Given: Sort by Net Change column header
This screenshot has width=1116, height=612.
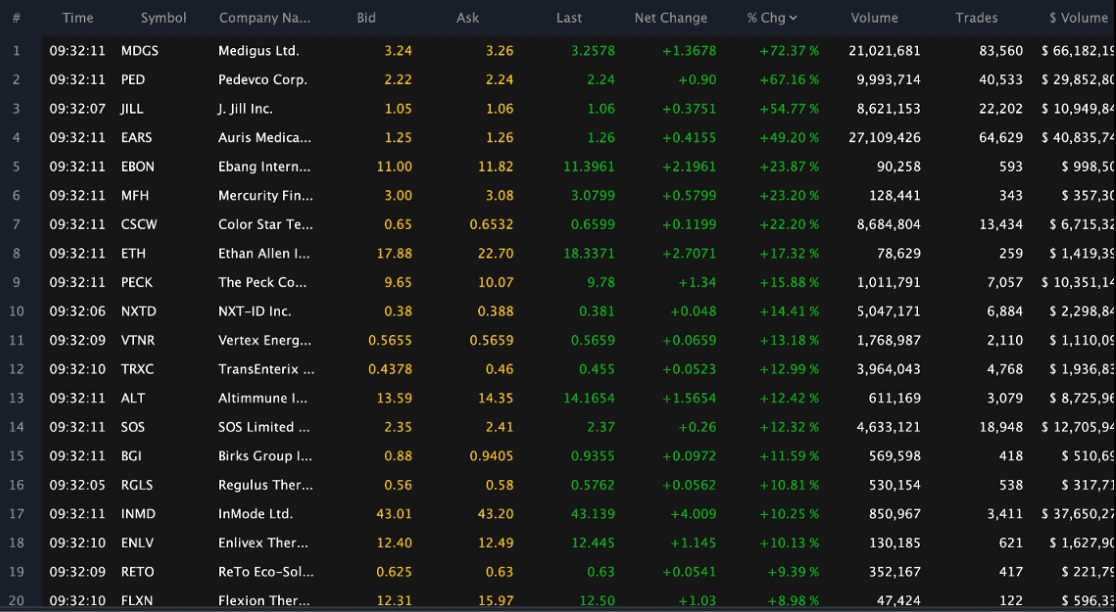Looking at the screenshot, I should pos(671,18).
